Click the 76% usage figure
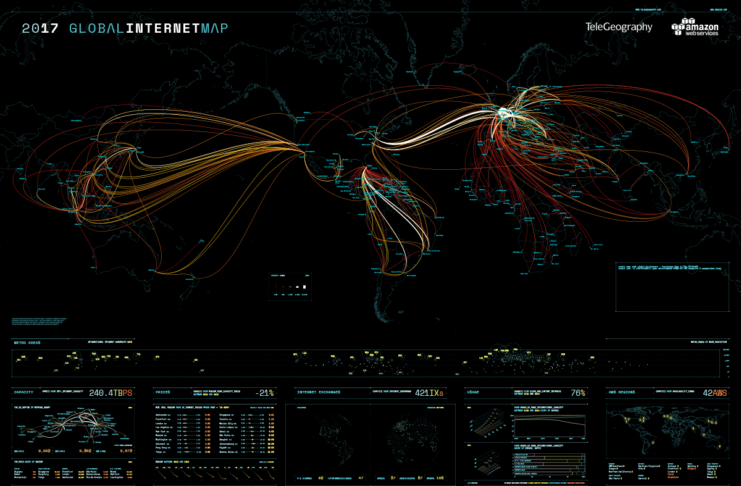The width and height of the screenshot is (741, 486). tap(578, 393)
